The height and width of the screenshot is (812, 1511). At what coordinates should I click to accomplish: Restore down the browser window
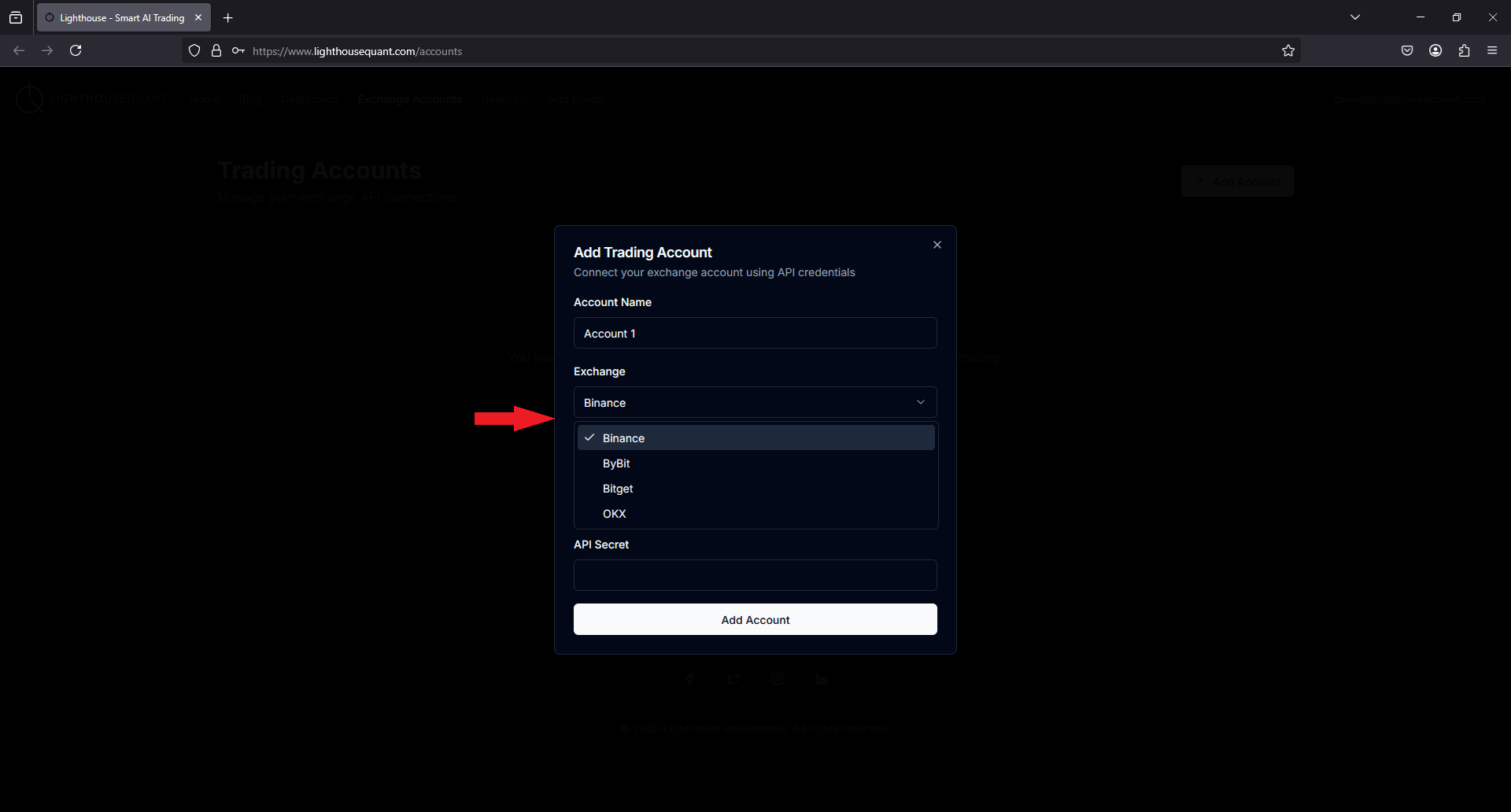1456,17
